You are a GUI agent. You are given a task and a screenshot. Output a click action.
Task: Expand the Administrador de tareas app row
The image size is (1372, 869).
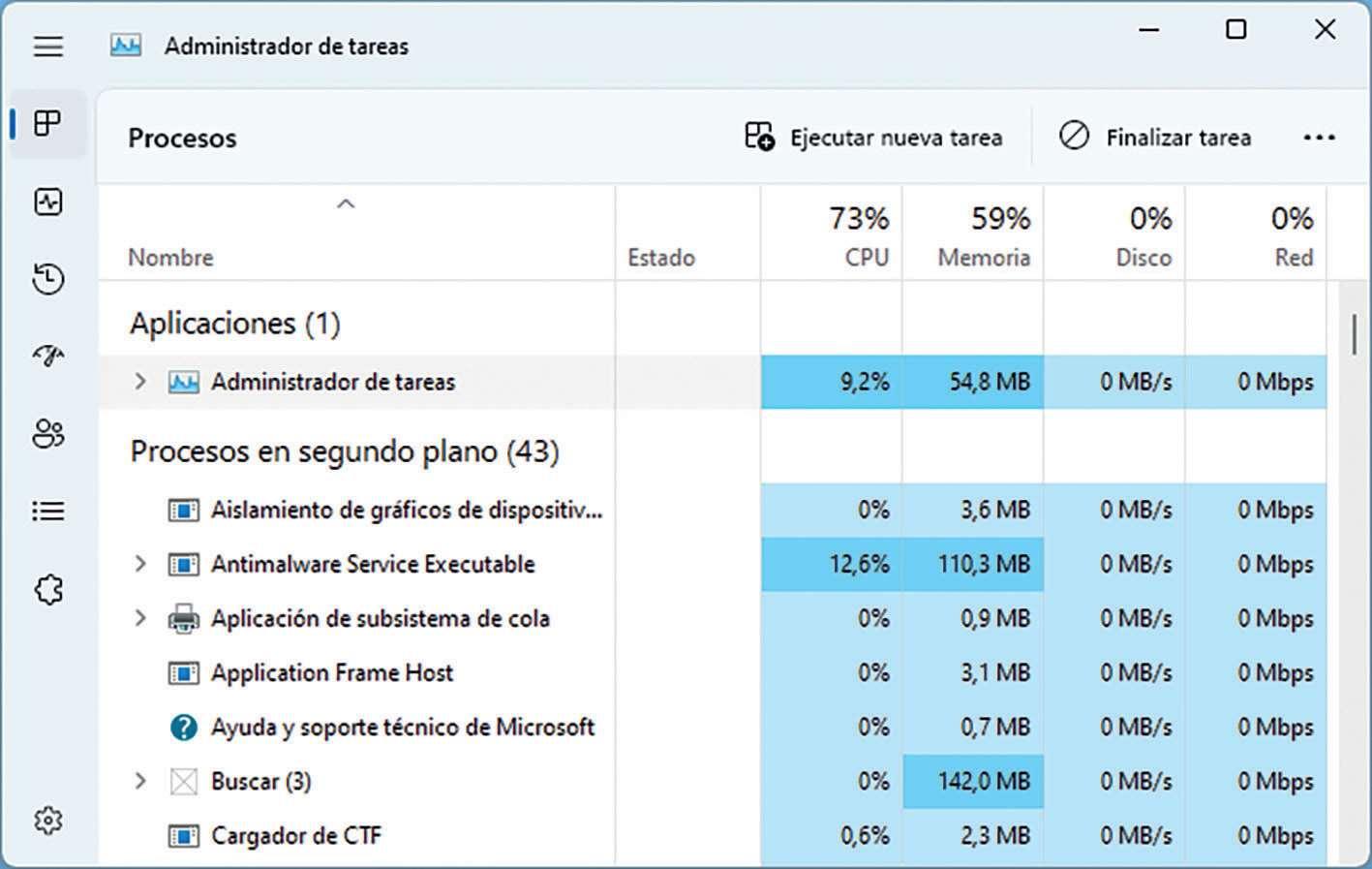pyautogui.click(x=140, y=382)
